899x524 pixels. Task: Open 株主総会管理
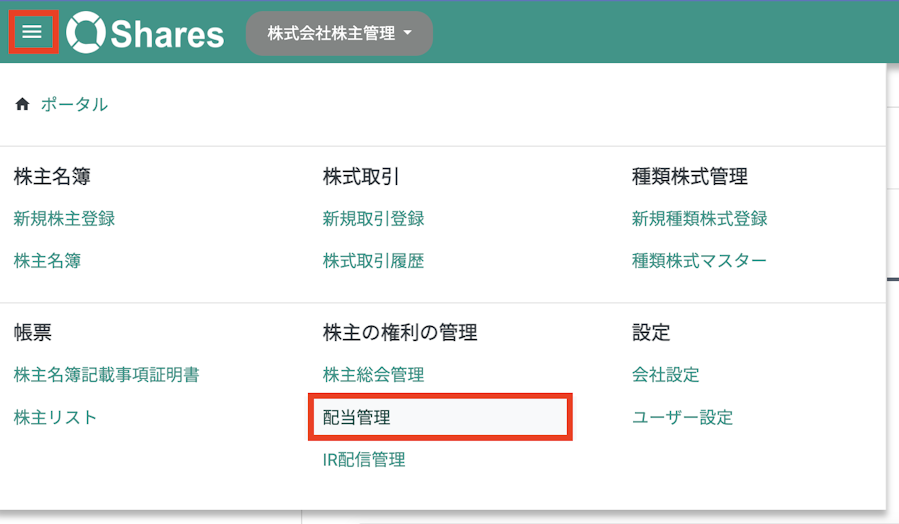coord(373,374)
